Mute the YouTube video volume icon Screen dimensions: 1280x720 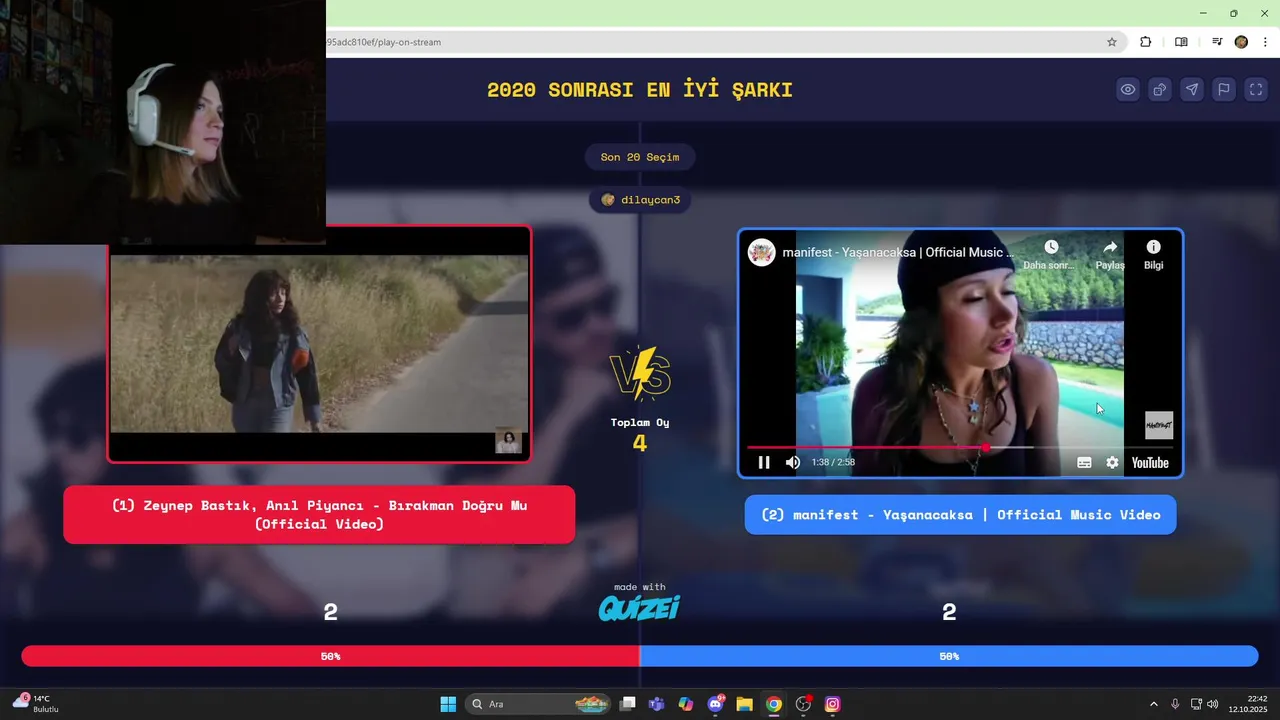793,462
